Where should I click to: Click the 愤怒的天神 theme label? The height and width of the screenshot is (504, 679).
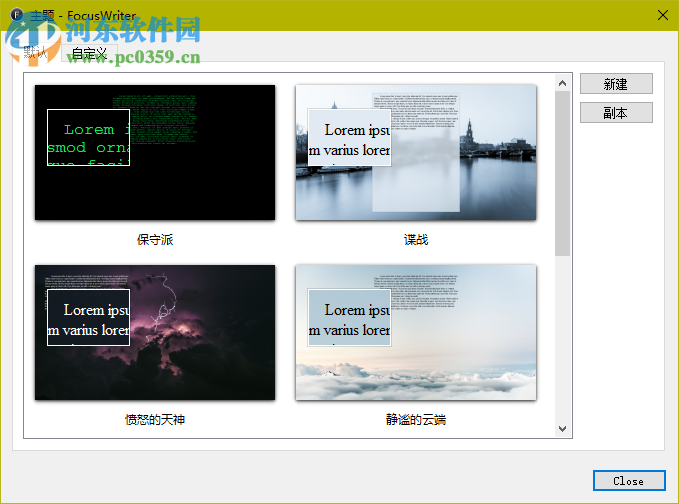(x=155, y=419)
